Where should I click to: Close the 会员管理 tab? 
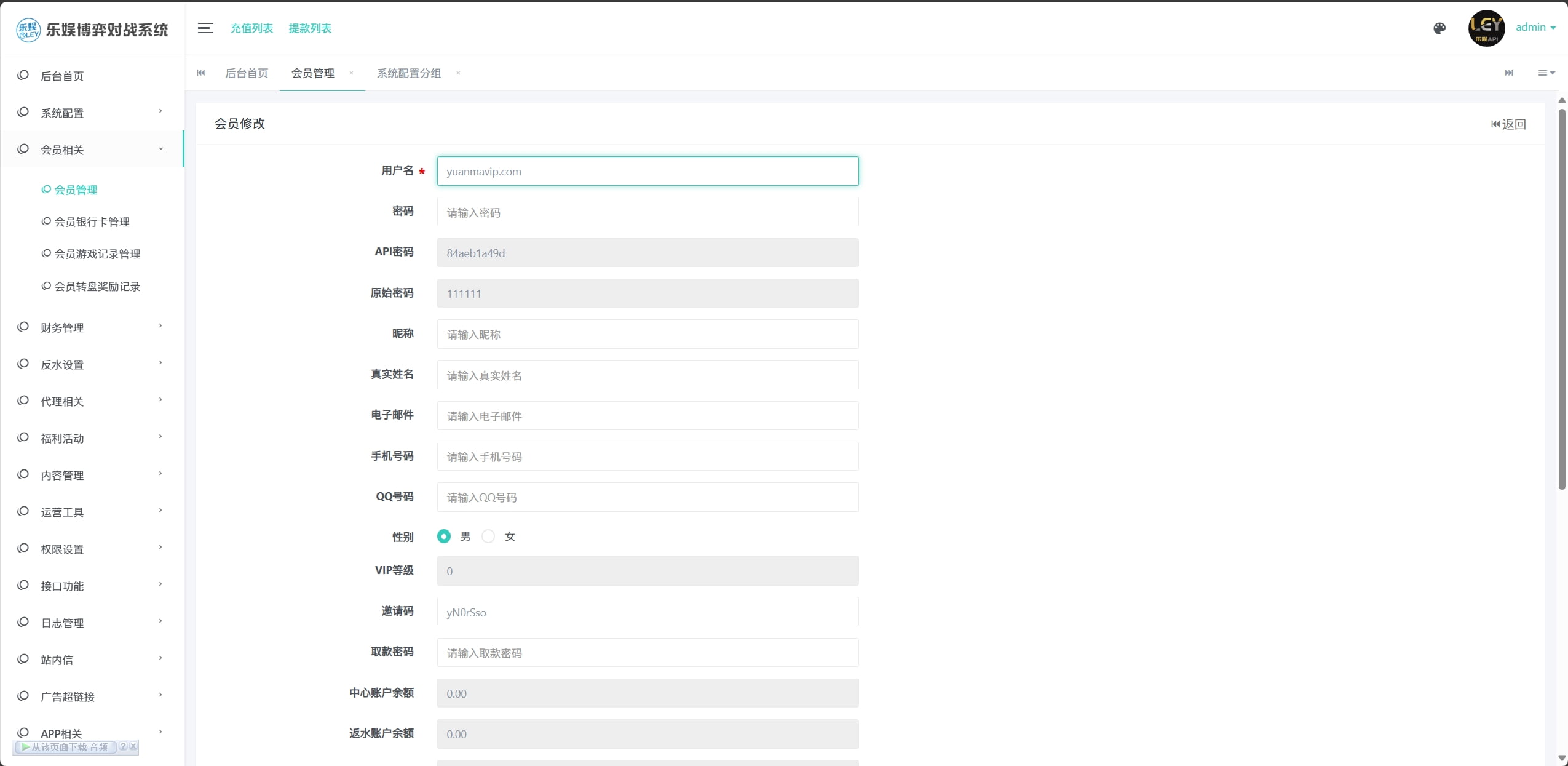pos(351,73)
